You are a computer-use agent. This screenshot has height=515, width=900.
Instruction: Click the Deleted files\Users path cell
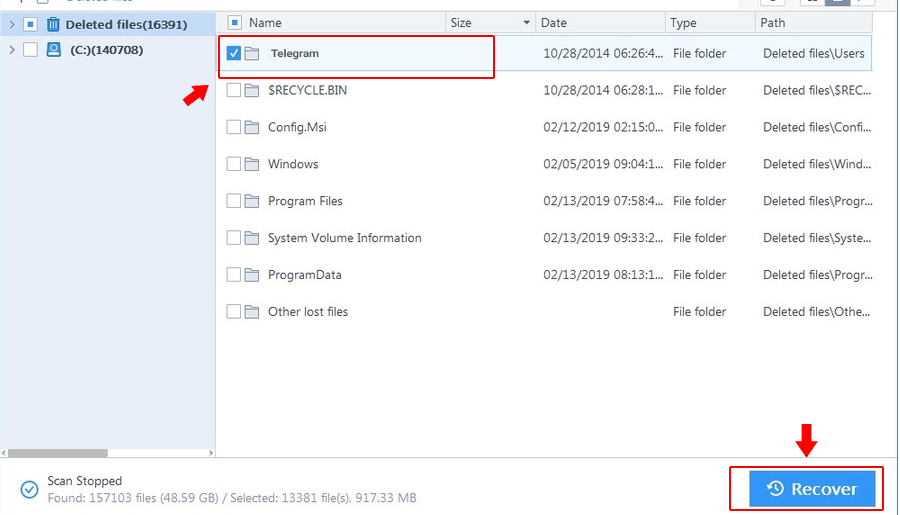pyautogui.click(x=813, y=53)
